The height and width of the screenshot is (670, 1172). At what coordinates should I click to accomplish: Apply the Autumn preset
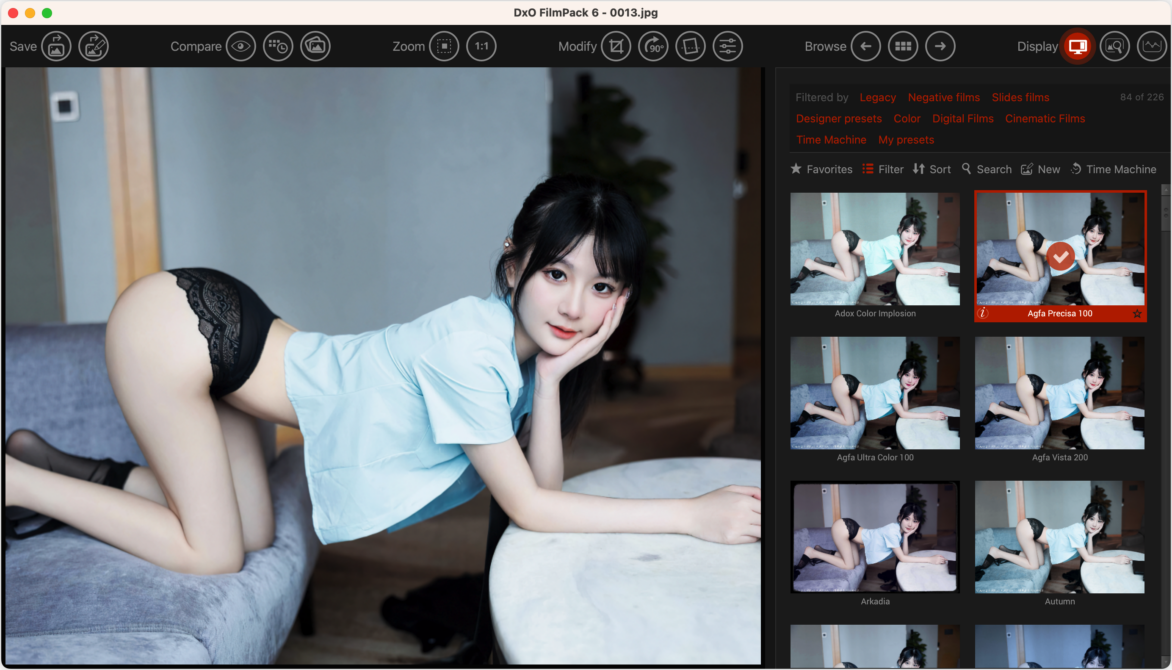1060,537
